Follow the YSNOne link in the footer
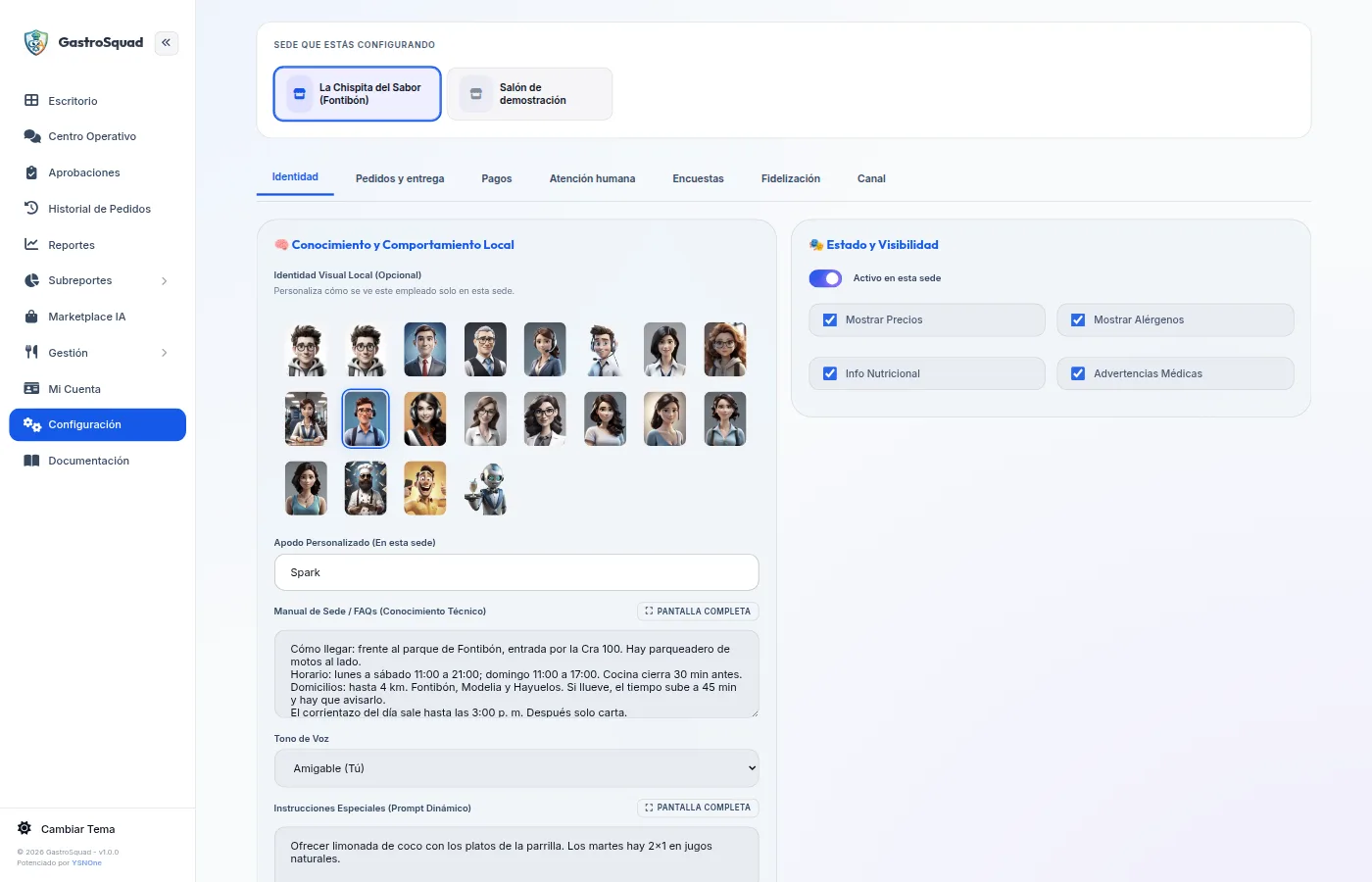The image size is (1372, 882). tap(86, 863)
